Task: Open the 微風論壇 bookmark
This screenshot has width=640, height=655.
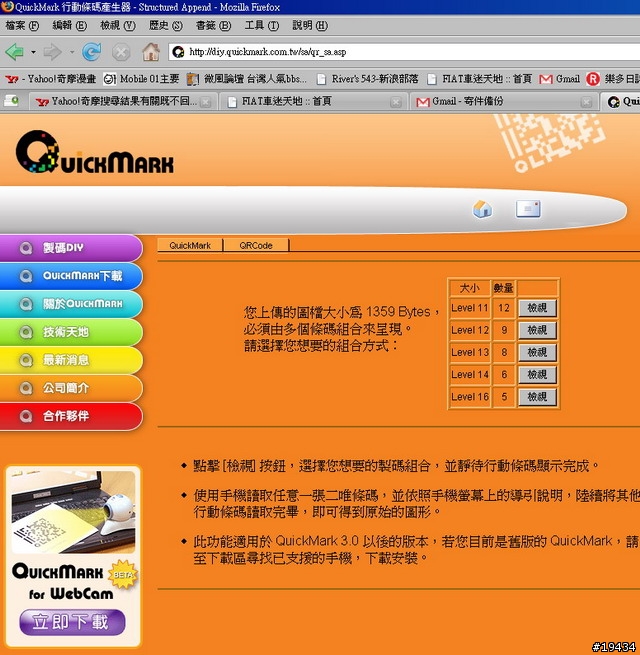Action: click(x=246, y=79)
